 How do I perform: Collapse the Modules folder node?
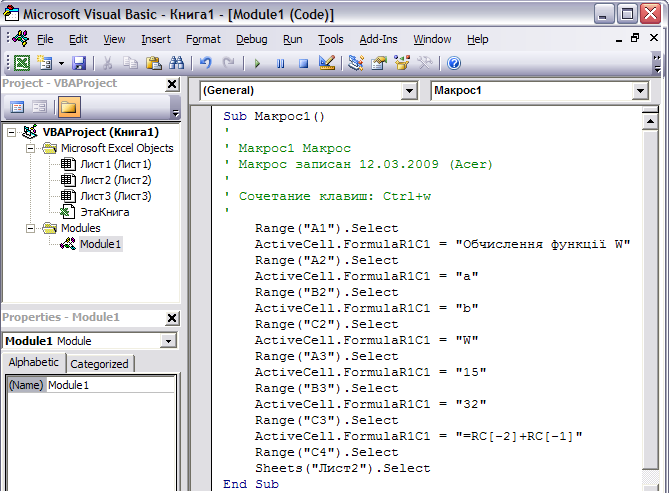(30, 228)
